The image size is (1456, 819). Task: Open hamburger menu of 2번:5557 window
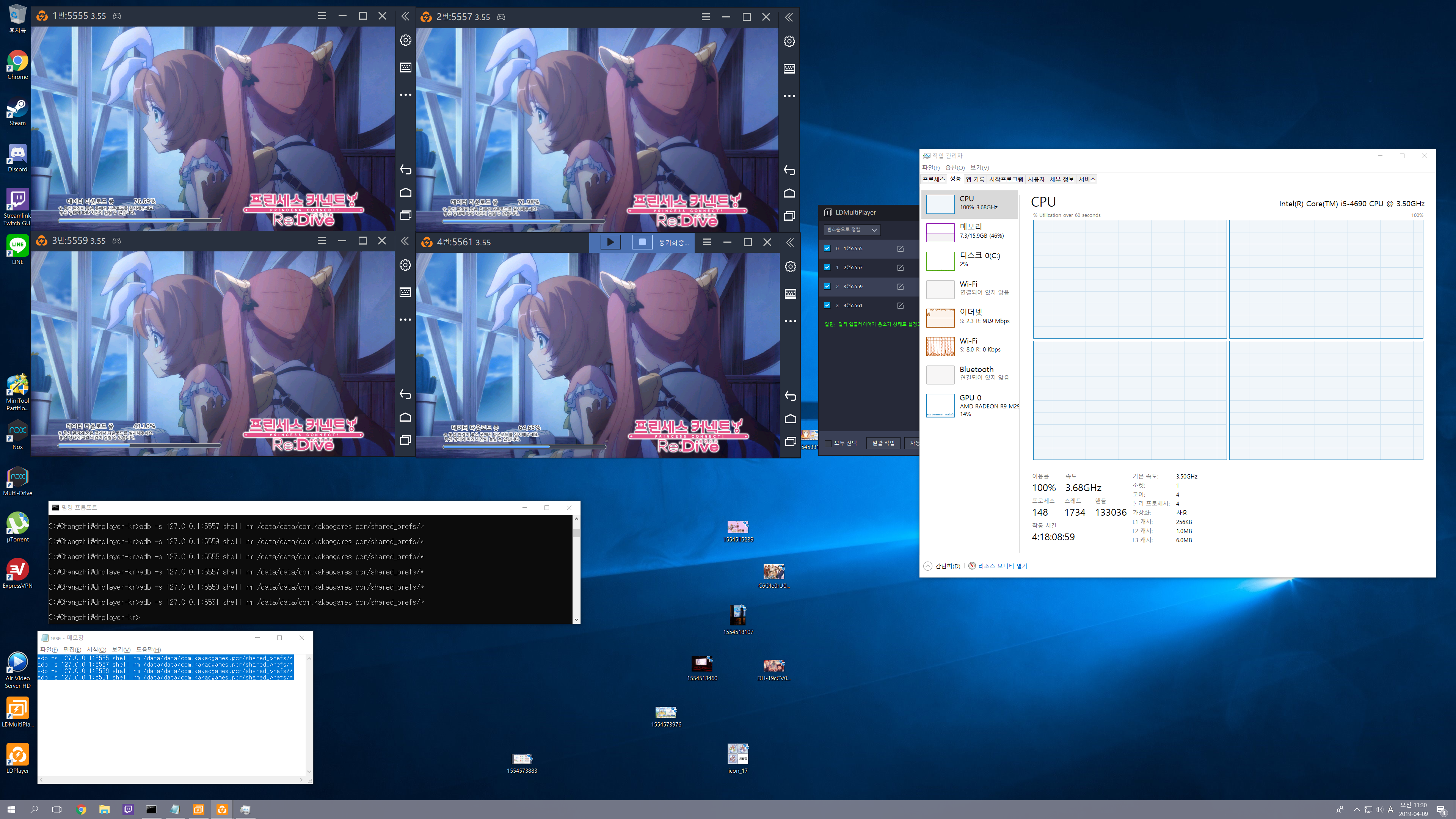pos(705,17)
